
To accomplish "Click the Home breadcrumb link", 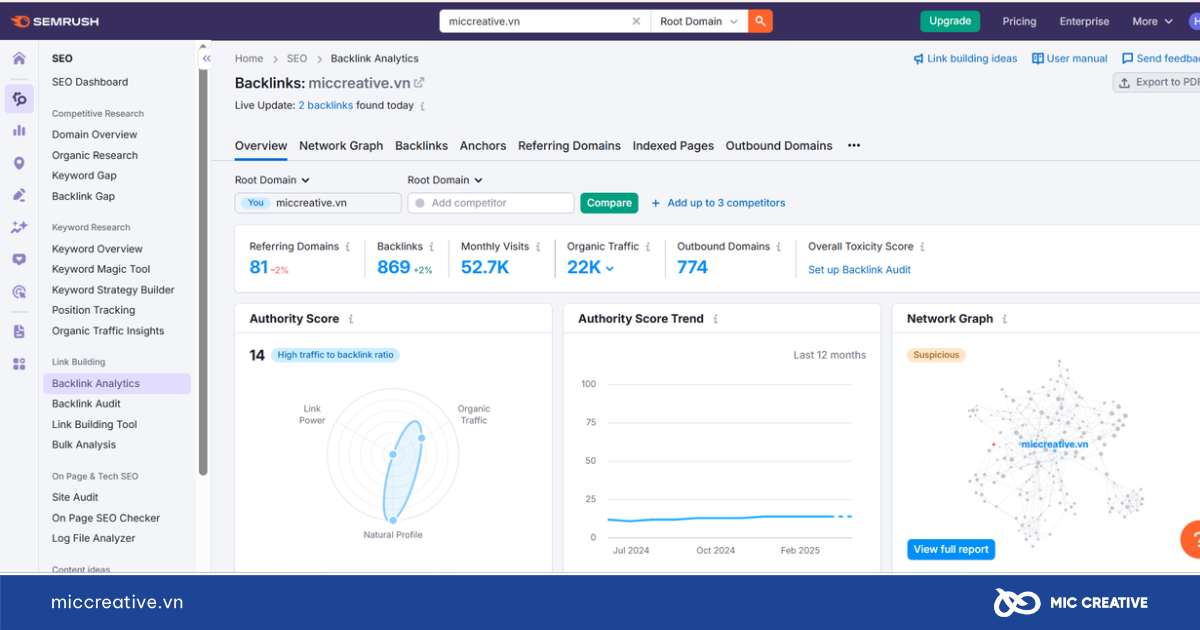I will [249, 59].
